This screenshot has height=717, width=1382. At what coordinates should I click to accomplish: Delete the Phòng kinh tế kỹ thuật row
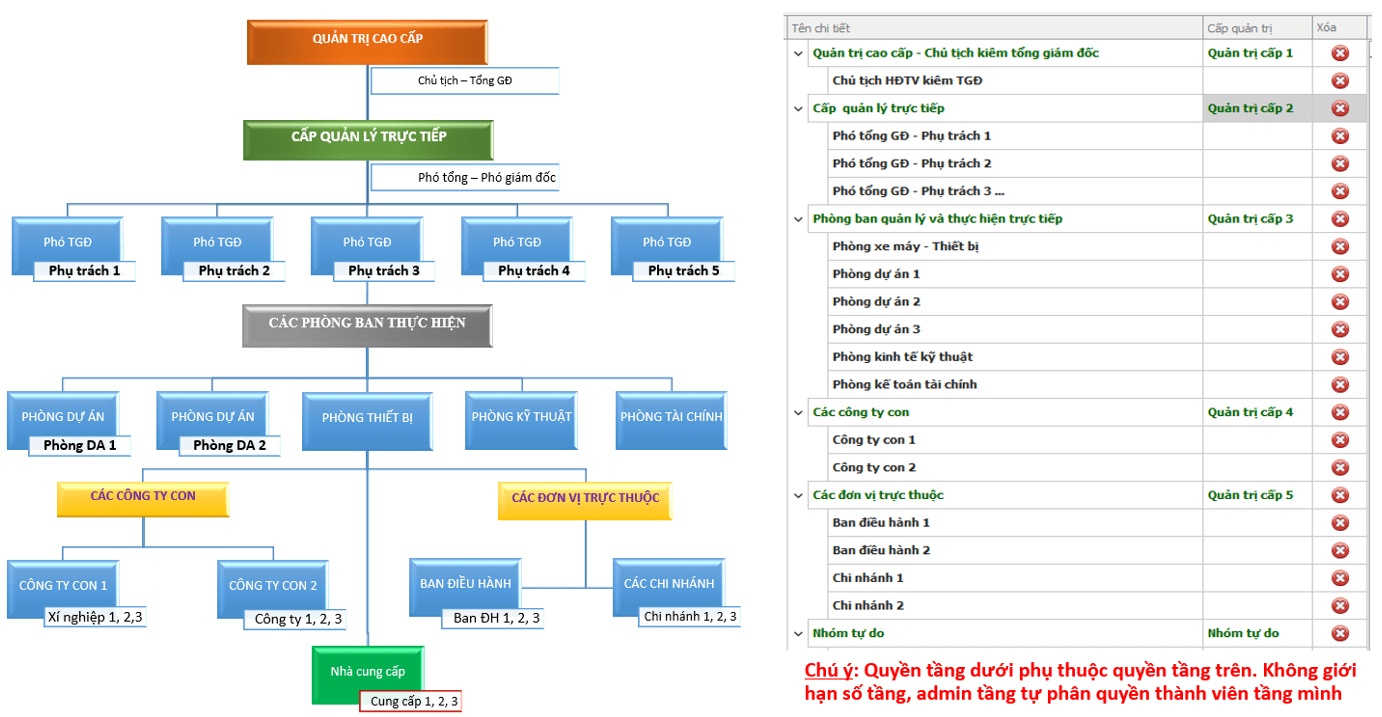pos(1340,357)
